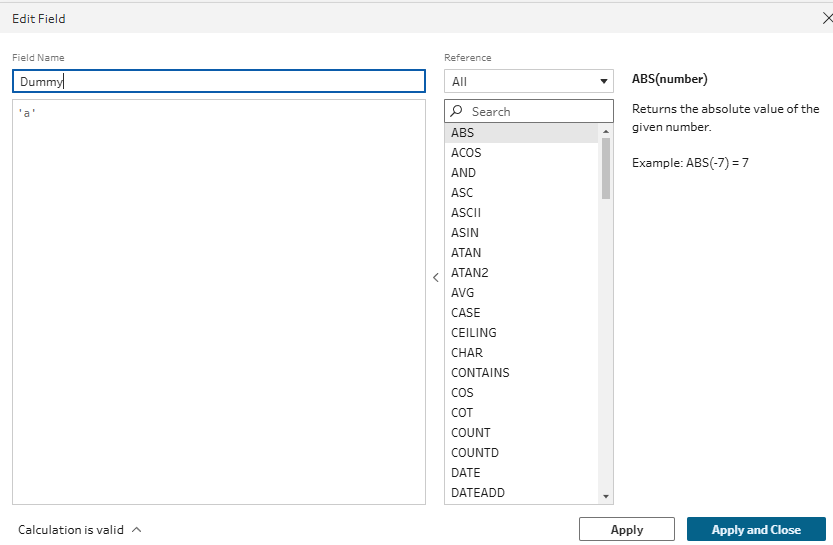Click the Apply button
Screen dimensions: 833x545
tap(626, 530)
